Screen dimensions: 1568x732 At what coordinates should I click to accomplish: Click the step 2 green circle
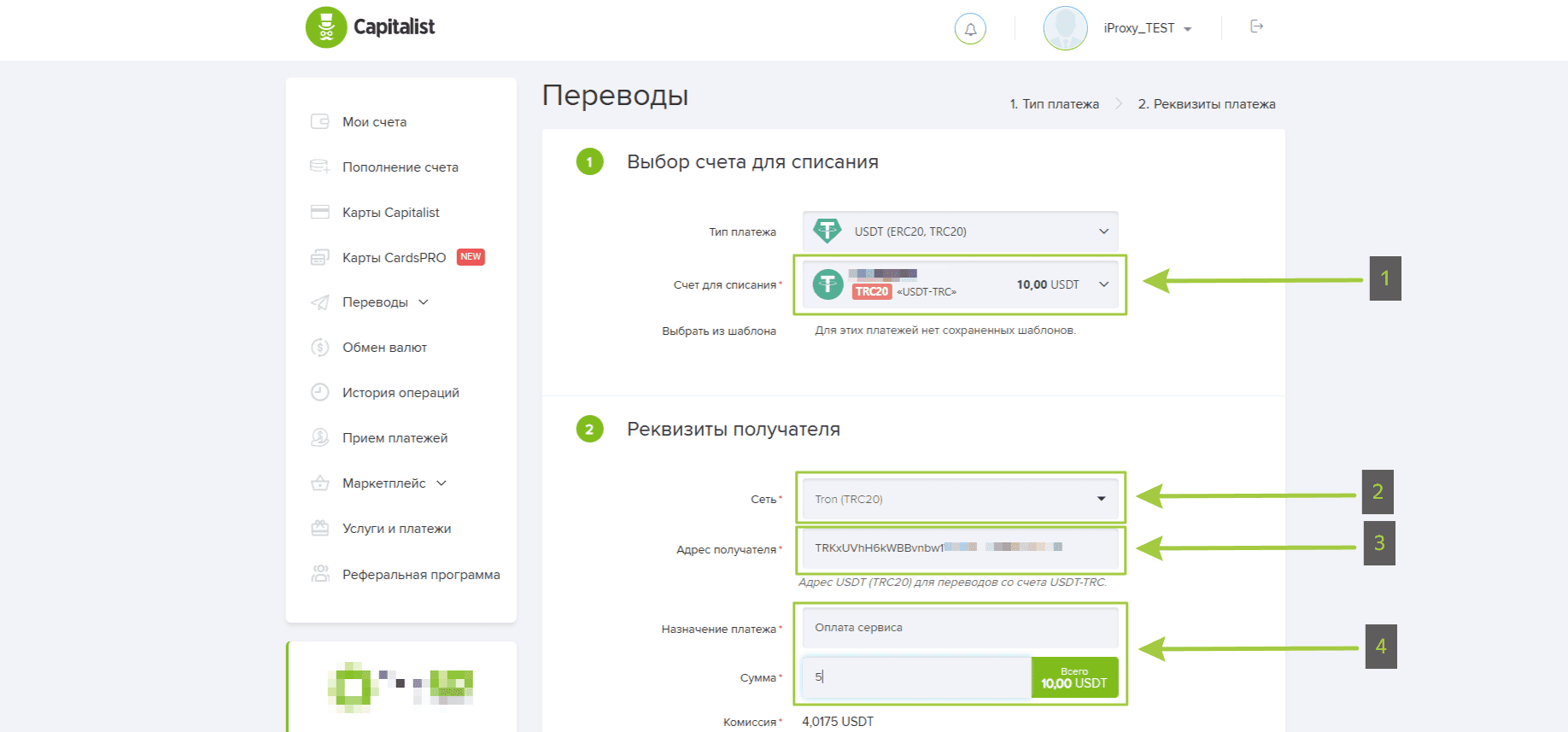click(590, 429)
